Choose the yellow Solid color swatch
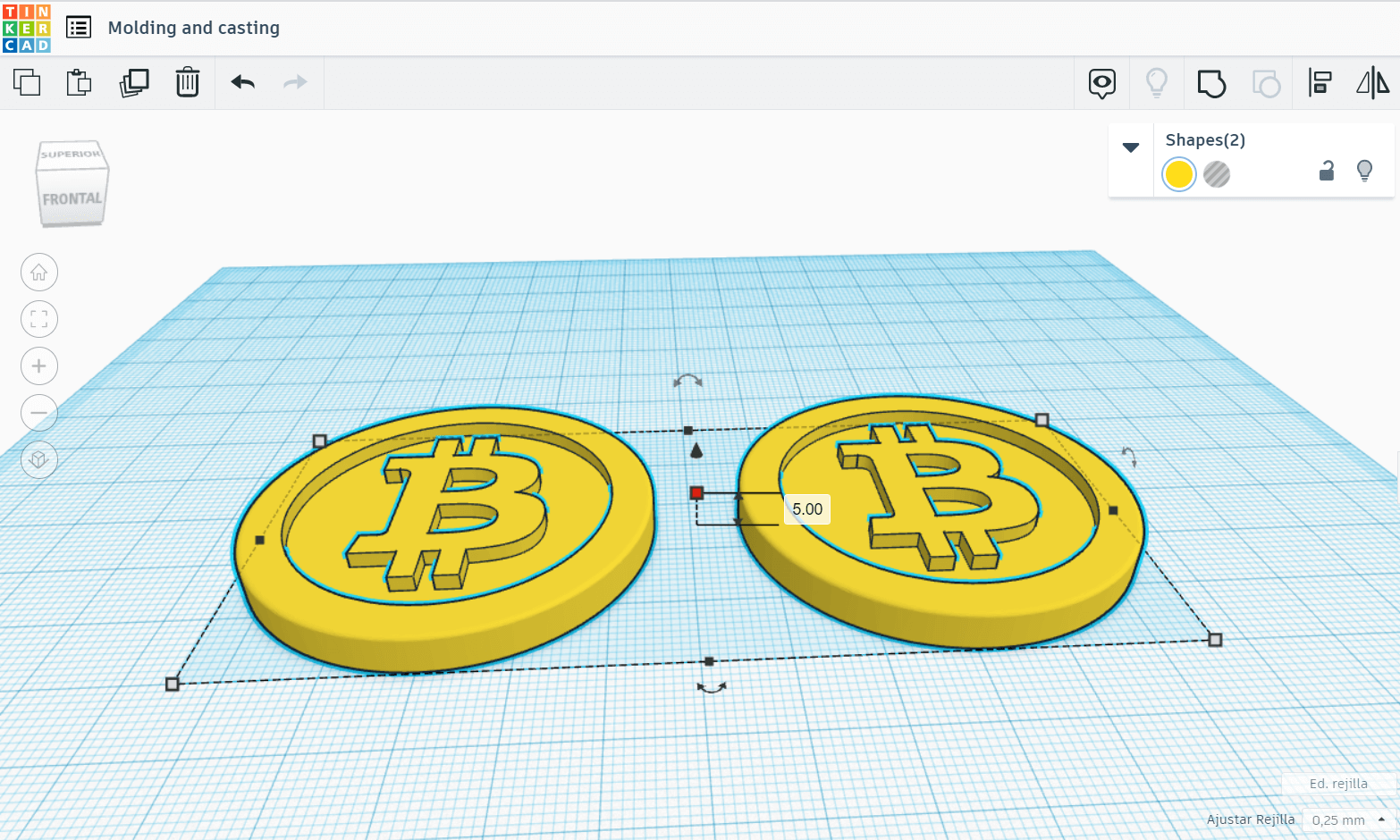This screenshot has width=1400, height=840. [1179, 174]
